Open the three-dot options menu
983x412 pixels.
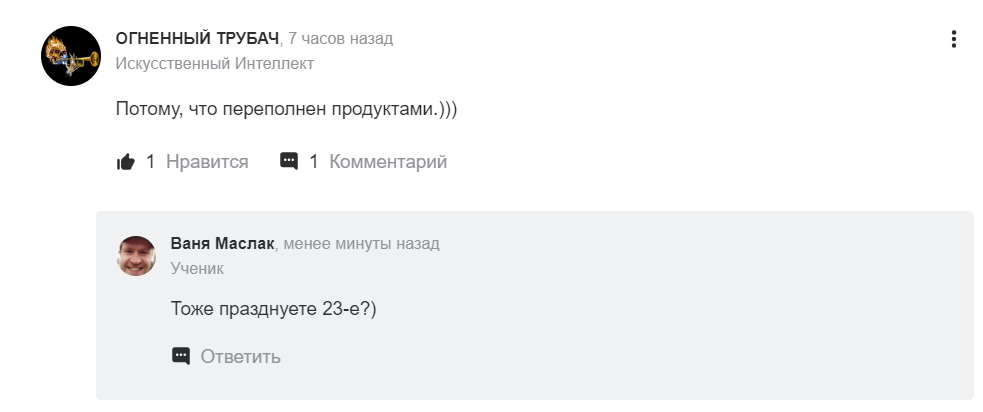[x=954, y=39]
